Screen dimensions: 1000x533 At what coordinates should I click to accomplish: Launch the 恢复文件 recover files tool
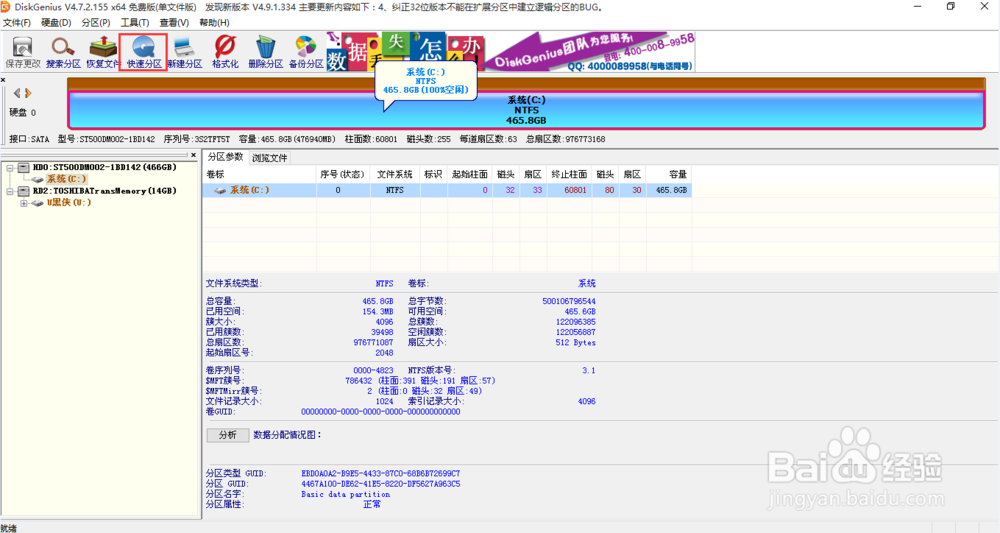point(103,52)
